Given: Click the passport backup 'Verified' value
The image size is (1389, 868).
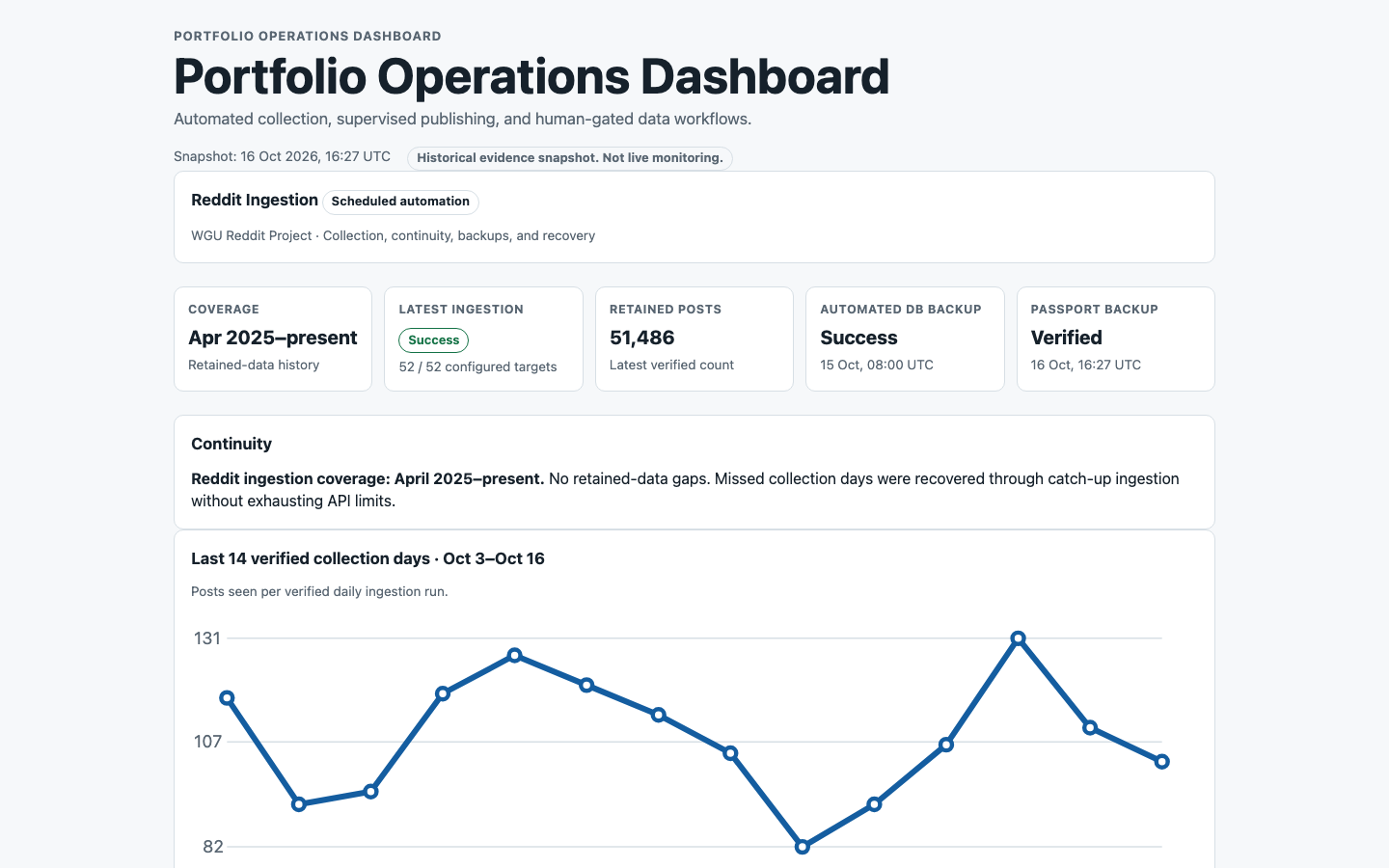Looking at the screenshot, I should [x=1066, y=338].
